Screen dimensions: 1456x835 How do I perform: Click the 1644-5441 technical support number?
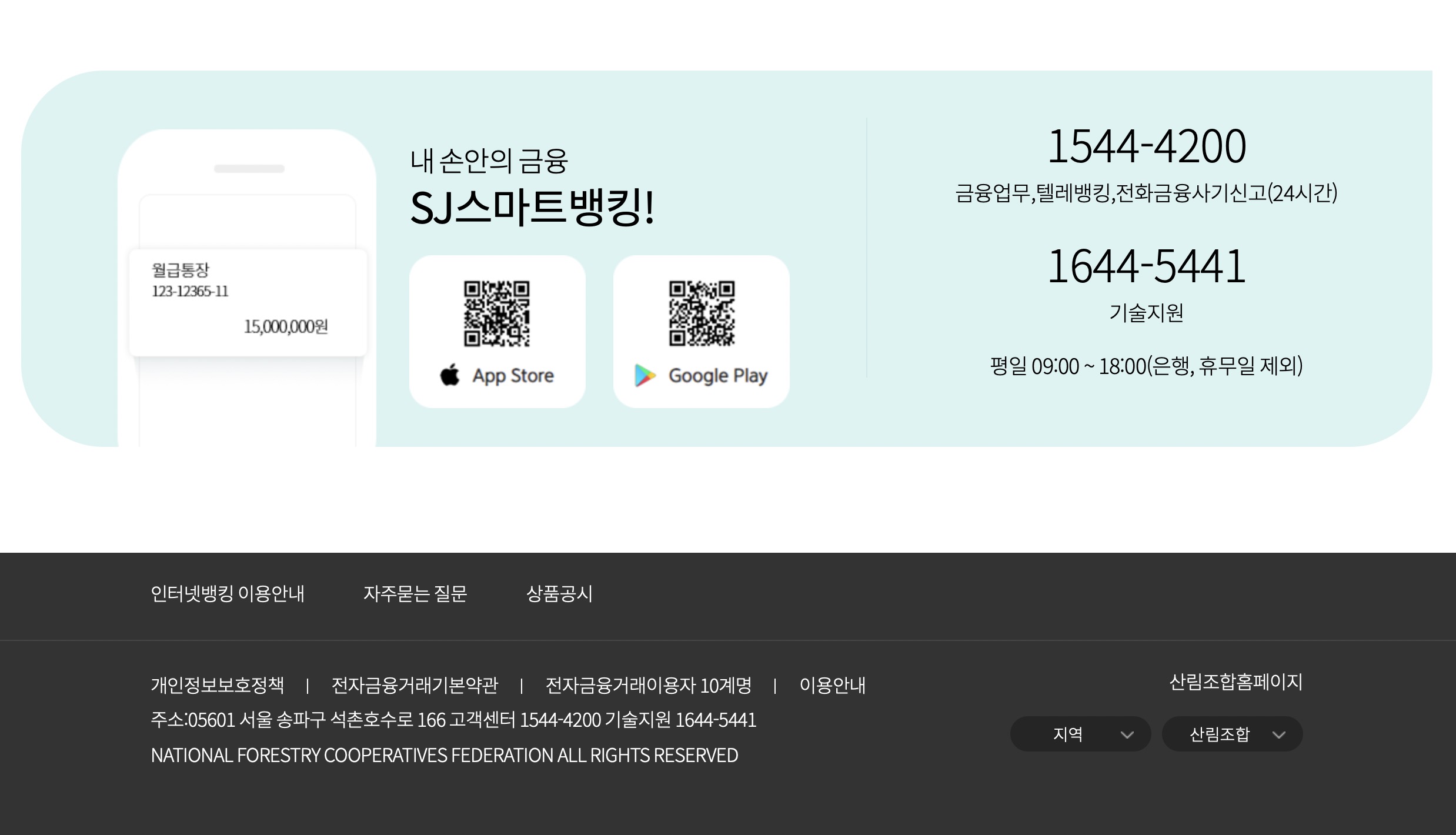[1147, 267]
